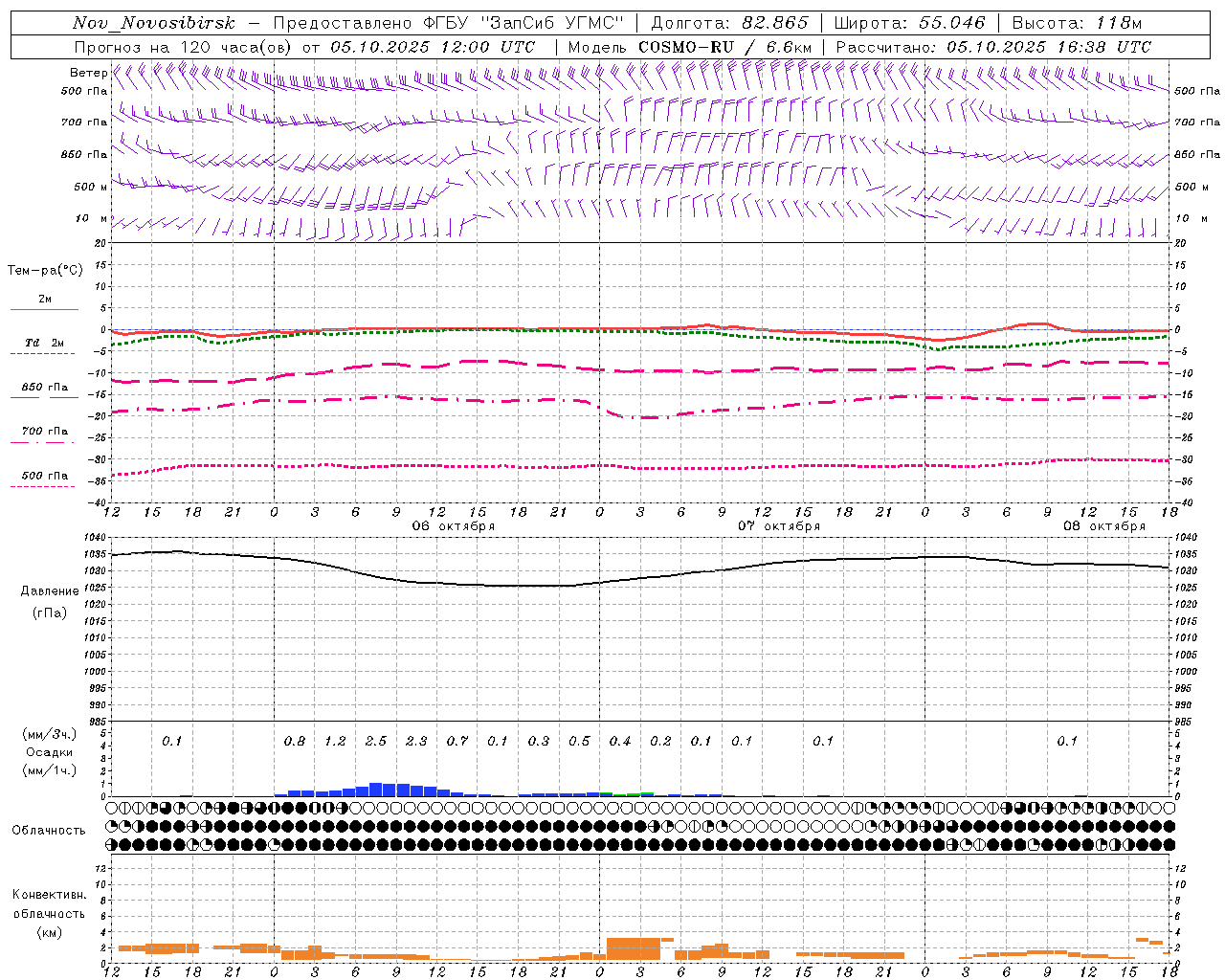Viewport: 1225px width, 980px height.
Task: Click the 1.2 precipitation value
Action: tap(335, 742)
